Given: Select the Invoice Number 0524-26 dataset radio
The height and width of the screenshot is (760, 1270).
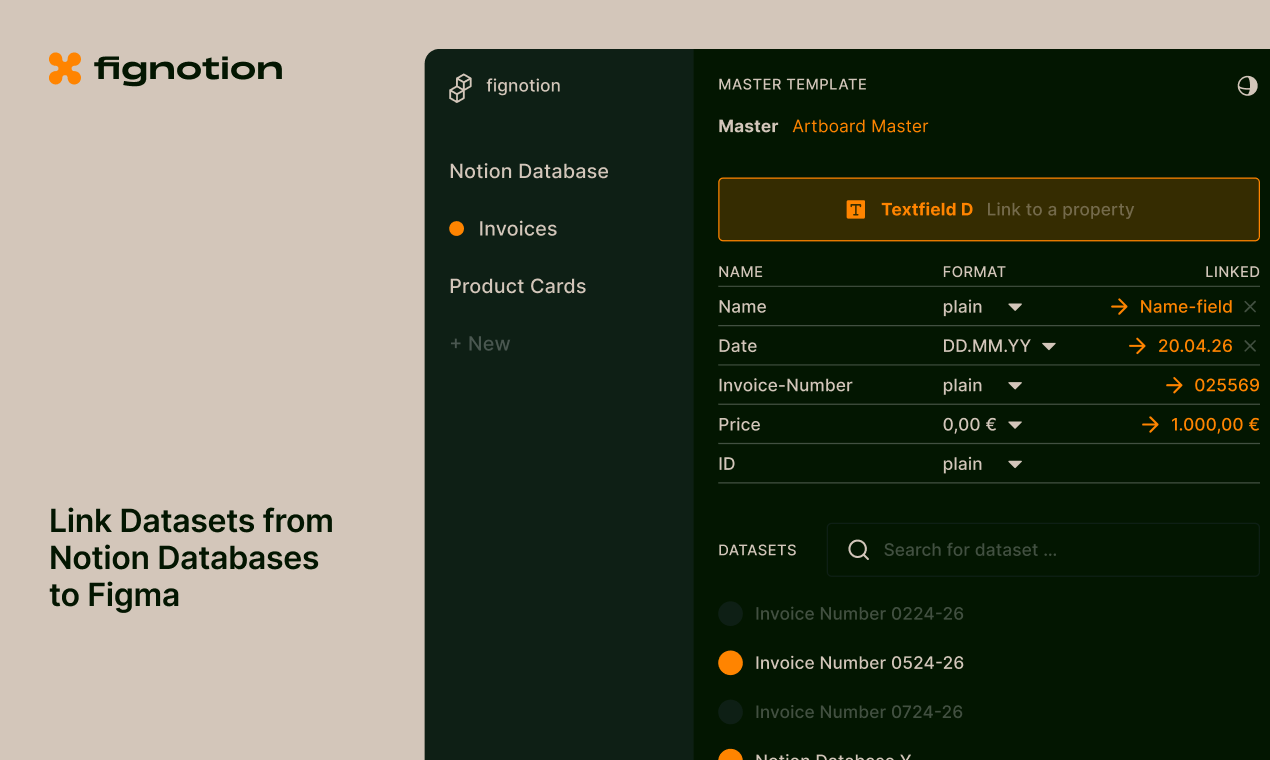Looking at the screenshot, I should 731,663.
